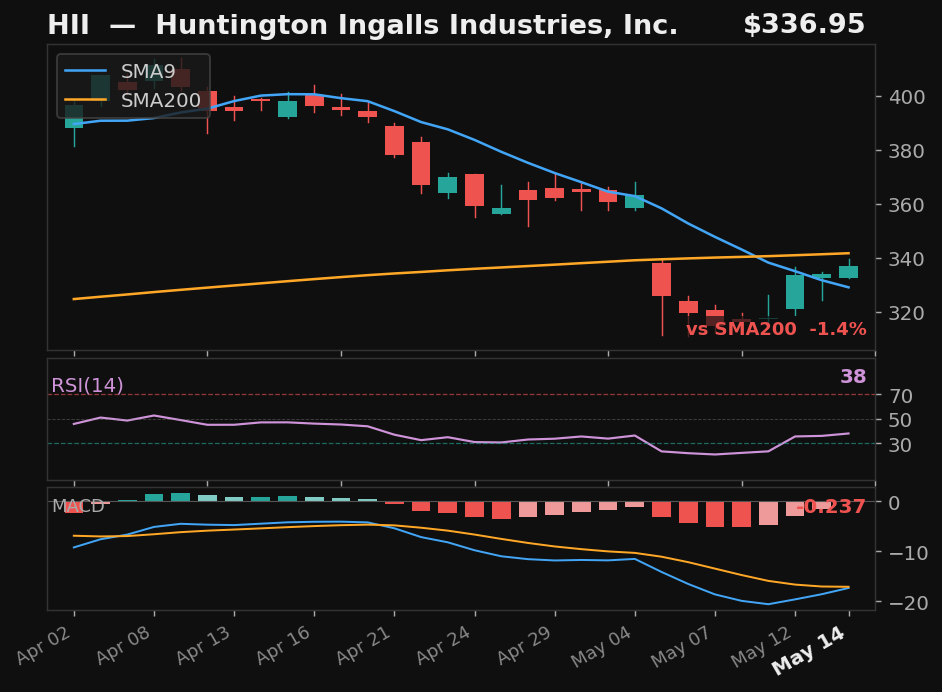The width and height of the screenshot is (942, 692).
Task: Click the RSI 30 oversold level label
Action: (901, 445)
